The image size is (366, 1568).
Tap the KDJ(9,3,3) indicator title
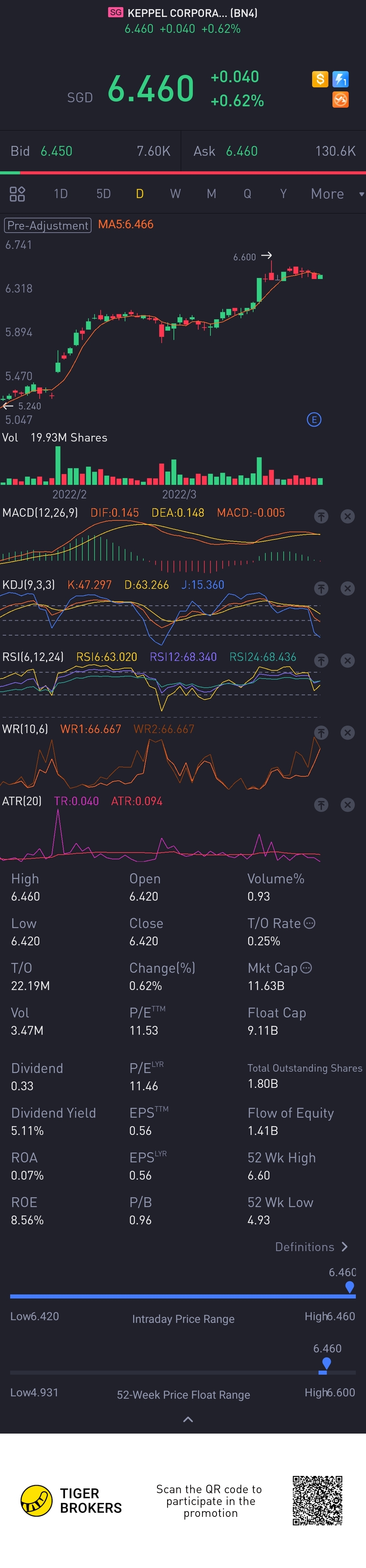28,585
